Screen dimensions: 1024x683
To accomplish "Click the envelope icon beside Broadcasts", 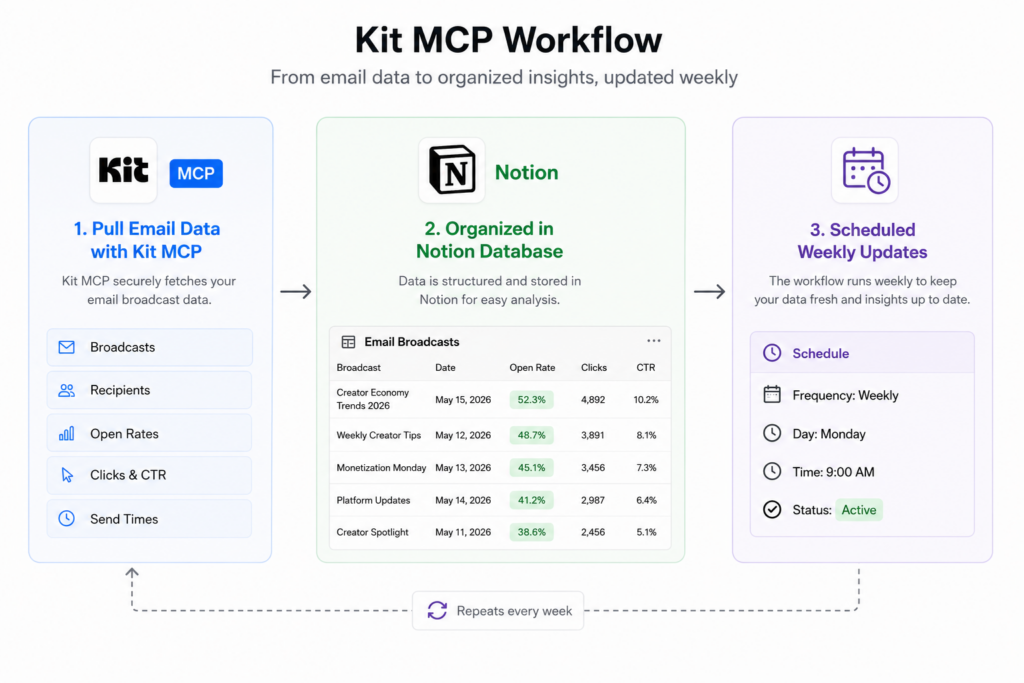I will point(67,347).
